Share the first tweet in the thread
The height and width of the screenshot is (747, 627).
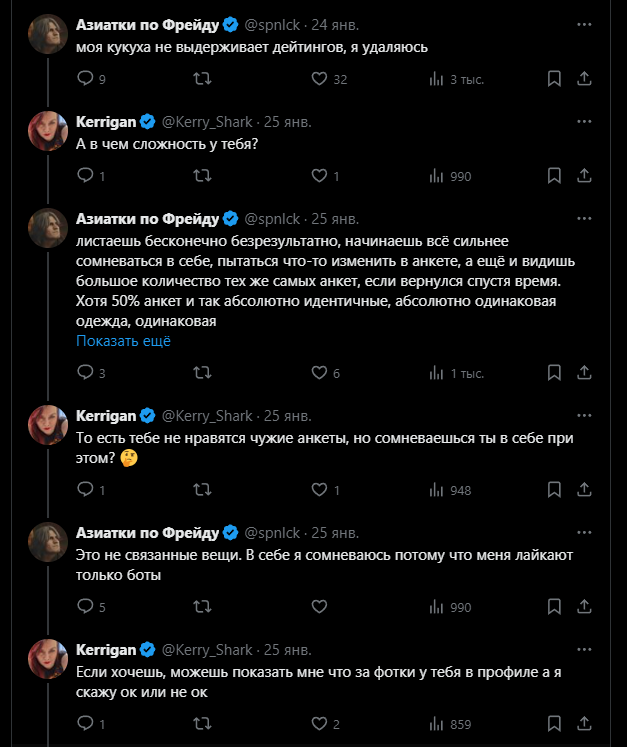point(583,79)
